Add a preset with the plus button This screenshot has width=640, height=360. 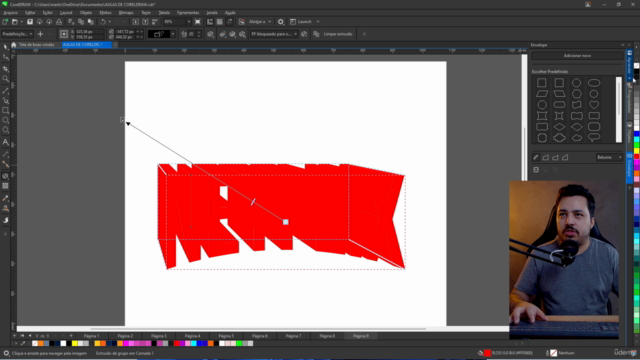pos(40,34)
